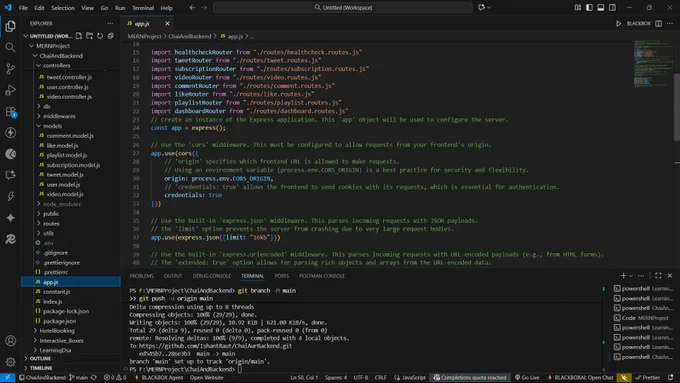Split the editor to the right
Screen dimensions: 680x383
pos(658,23)
